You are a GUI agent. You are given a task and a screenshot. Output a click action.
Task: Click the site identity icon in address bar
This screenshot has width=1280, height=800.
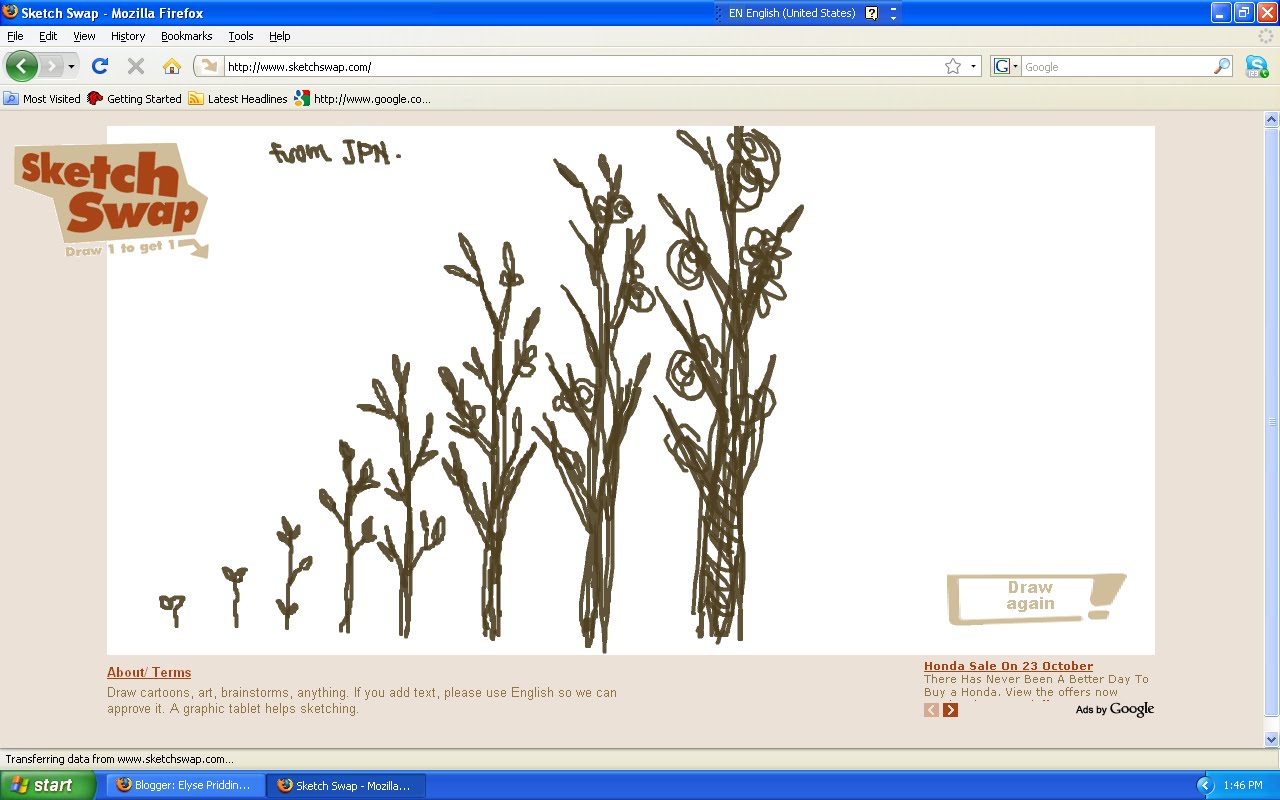[x=209, y=67]
